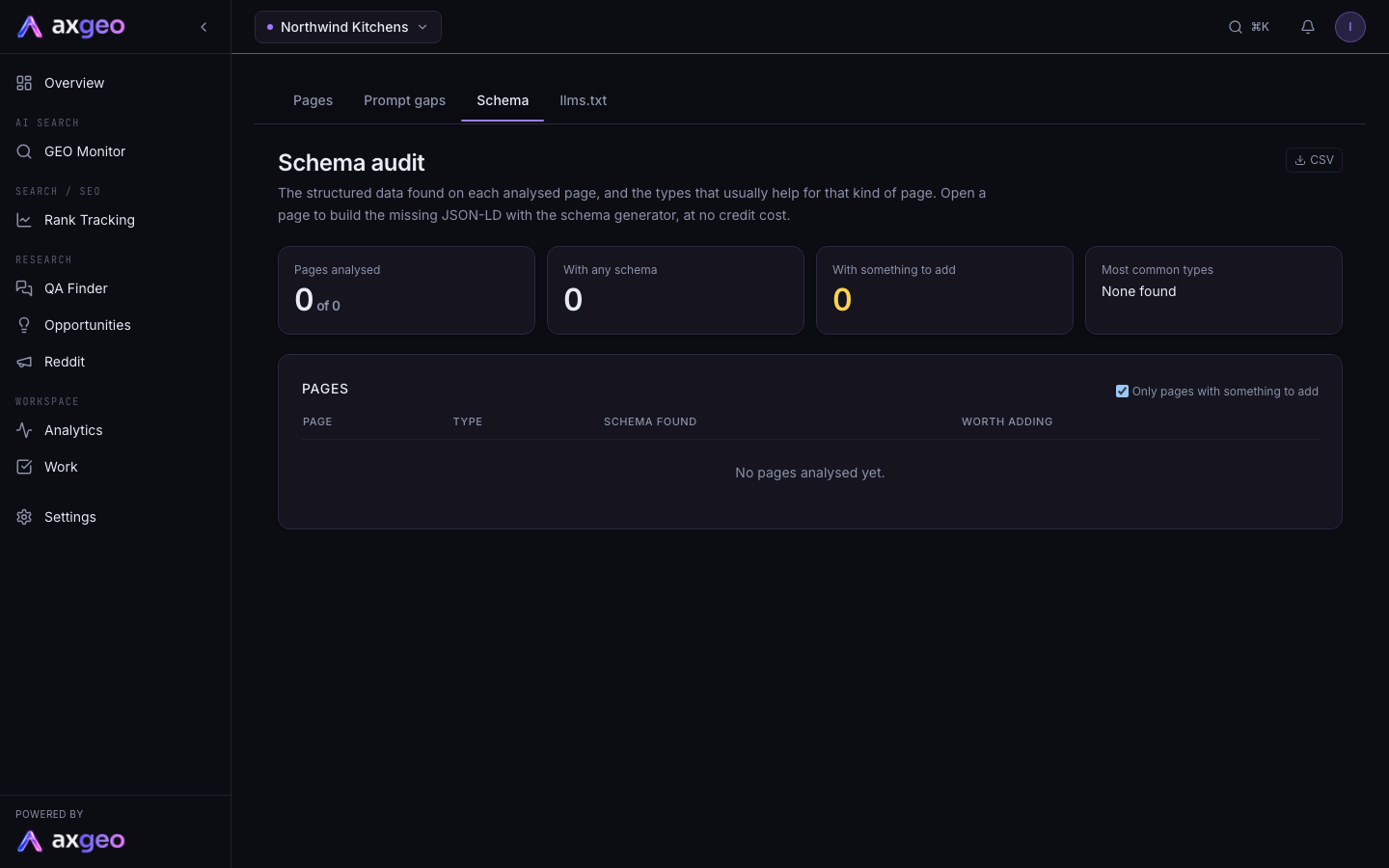1389x868 pixels.
Task: Click the QA Finder chat icon
Action: [x=24, y=288]
